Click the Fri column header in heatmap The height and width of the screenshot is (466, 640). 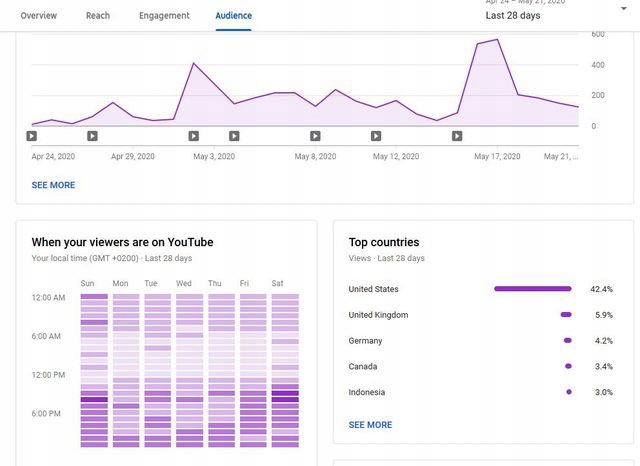244,283
